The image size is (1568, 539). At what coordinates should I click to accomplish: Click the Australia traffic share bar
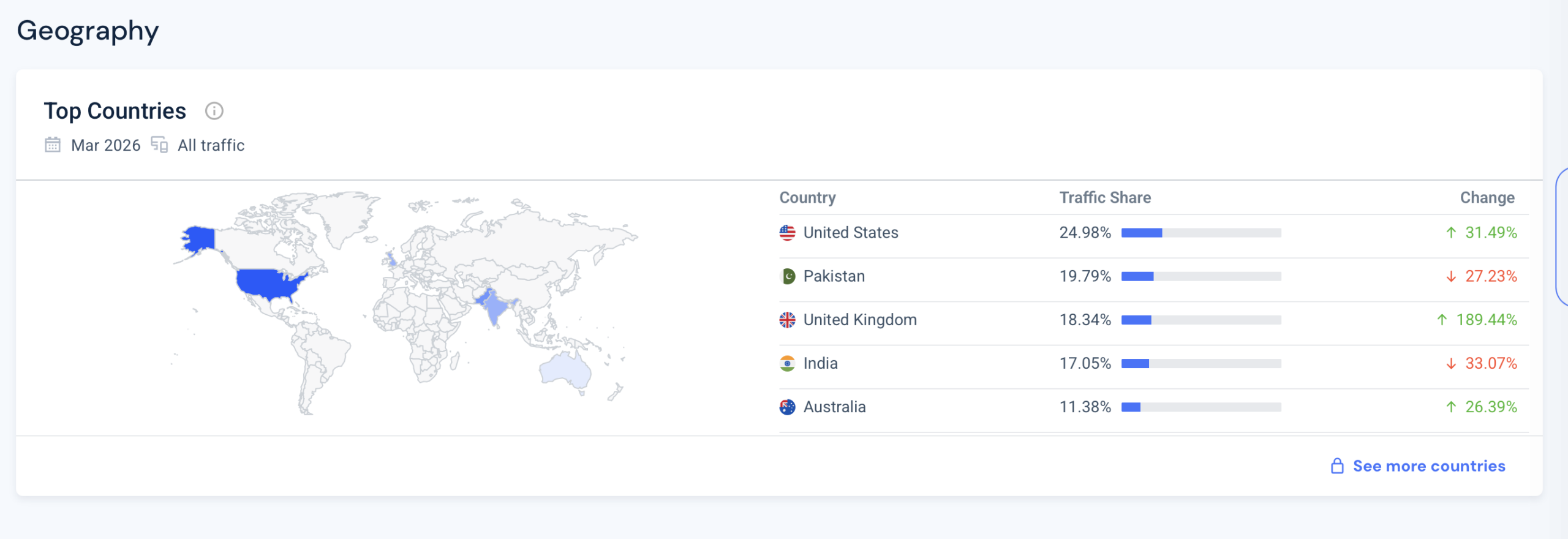click(x=1200, y=407)
